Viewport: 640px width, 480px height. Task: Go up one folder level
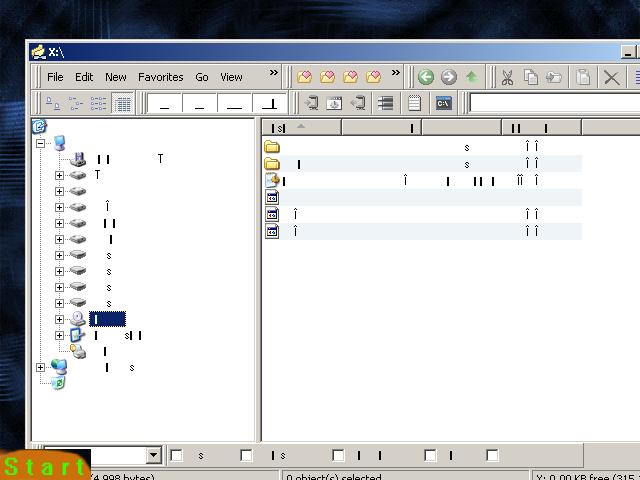click(x=472, y=77)
